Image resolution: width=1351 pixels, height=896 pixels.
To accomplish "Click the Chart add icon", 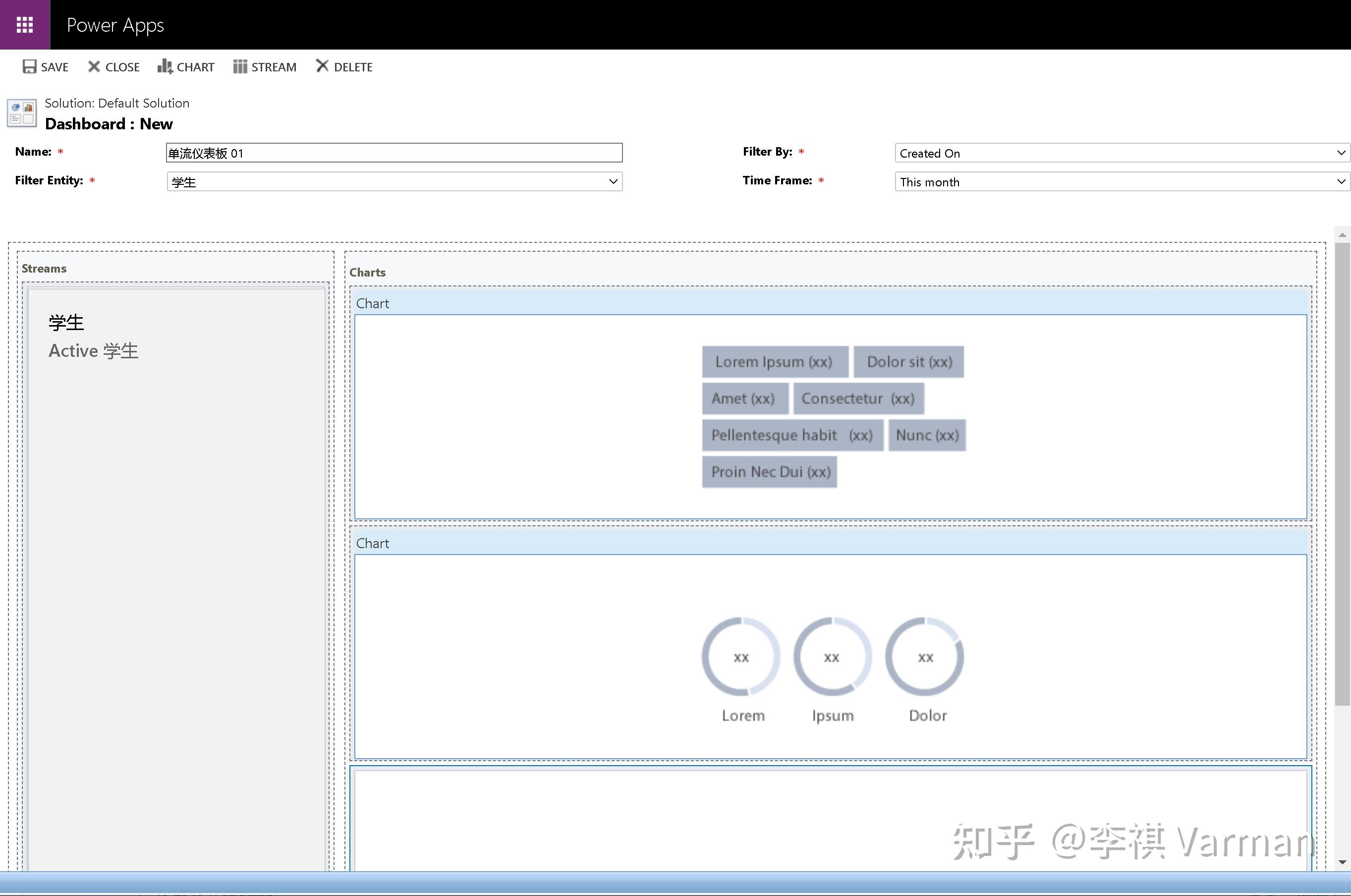I will click(x=165, y=67).
